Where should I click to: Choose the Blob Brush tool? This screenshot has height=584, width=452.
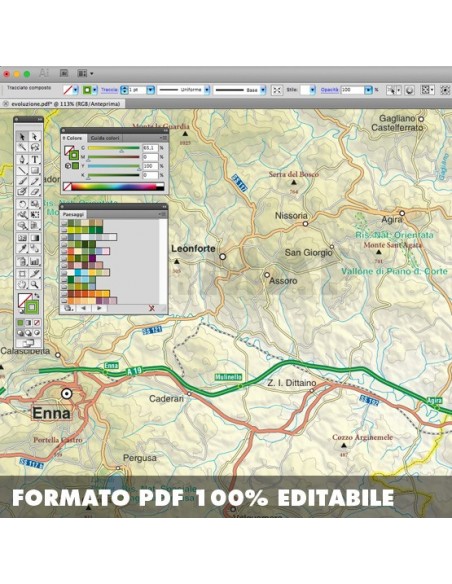pos(22,191)
